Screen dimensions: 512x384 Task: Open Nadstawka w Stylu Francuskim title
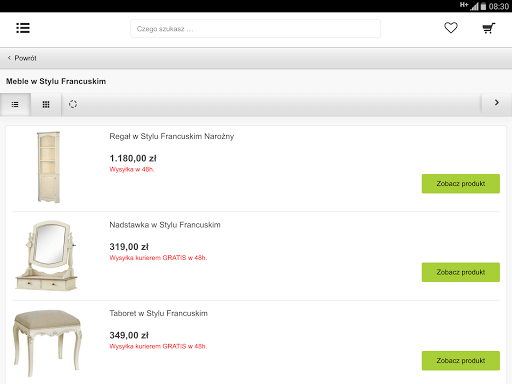click(x=165, y=225)
